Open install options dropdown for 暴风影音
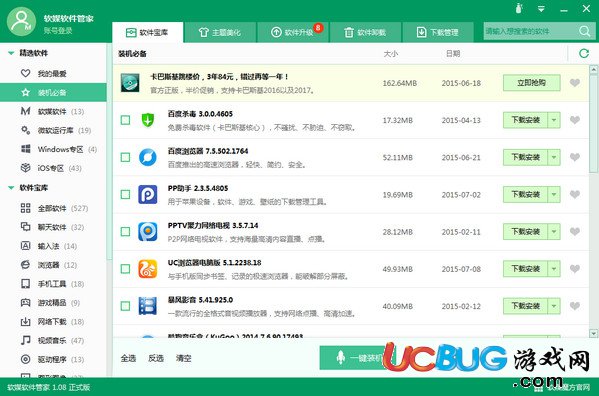This screenshot has width=599, height=396. (554, 306)
